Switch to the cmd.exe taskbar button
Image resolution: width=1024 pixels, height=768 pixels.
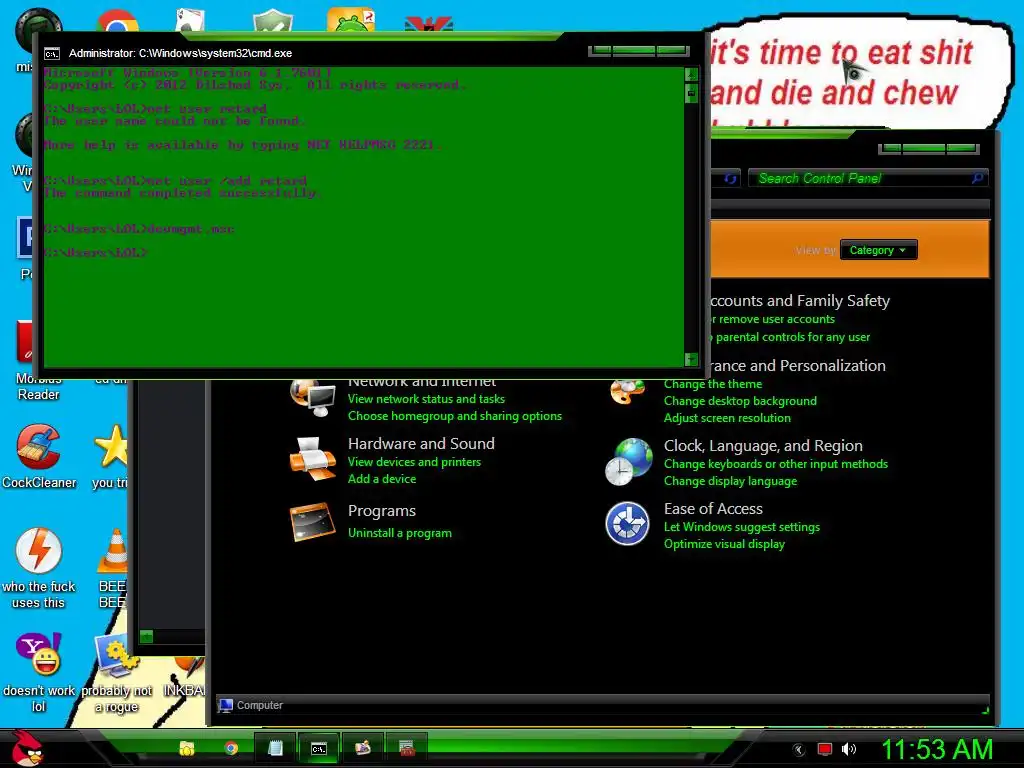[319, 748]
